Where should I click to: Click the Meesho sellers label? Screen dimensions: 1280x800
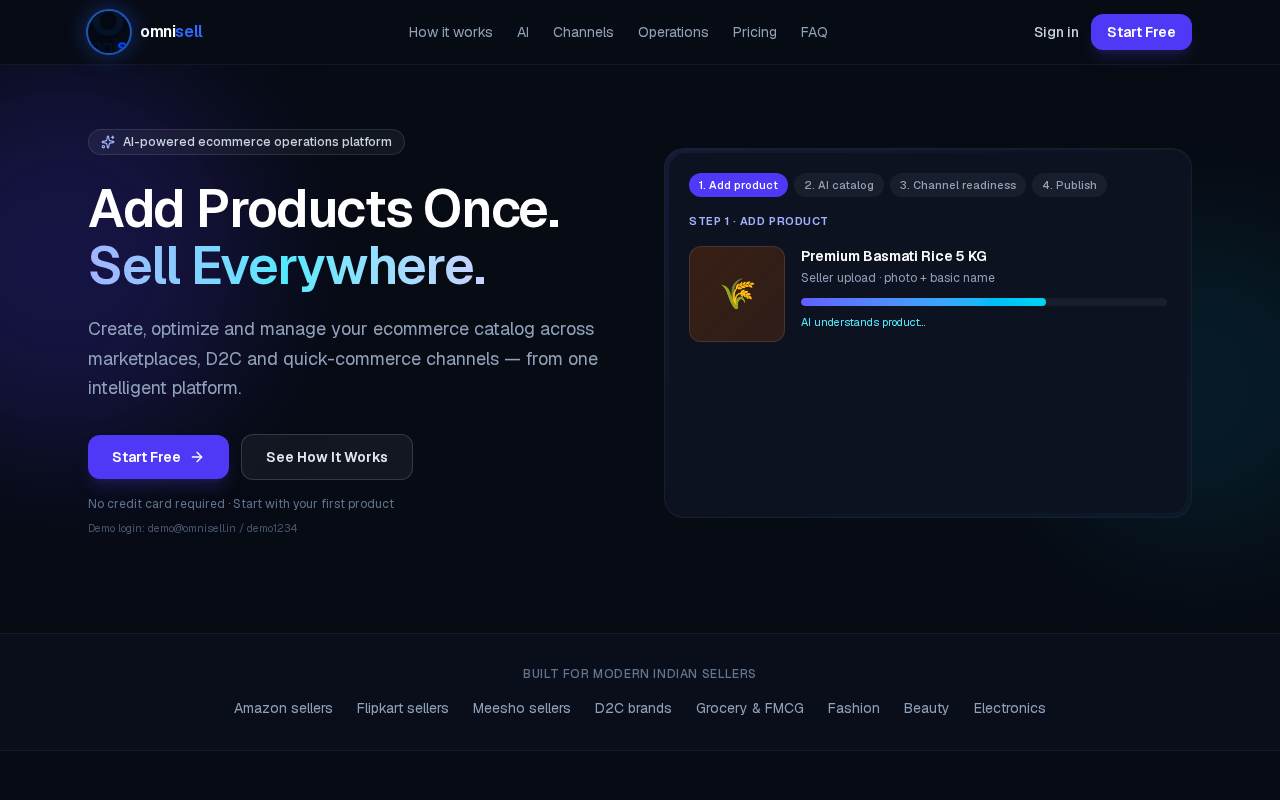(522, 708)
